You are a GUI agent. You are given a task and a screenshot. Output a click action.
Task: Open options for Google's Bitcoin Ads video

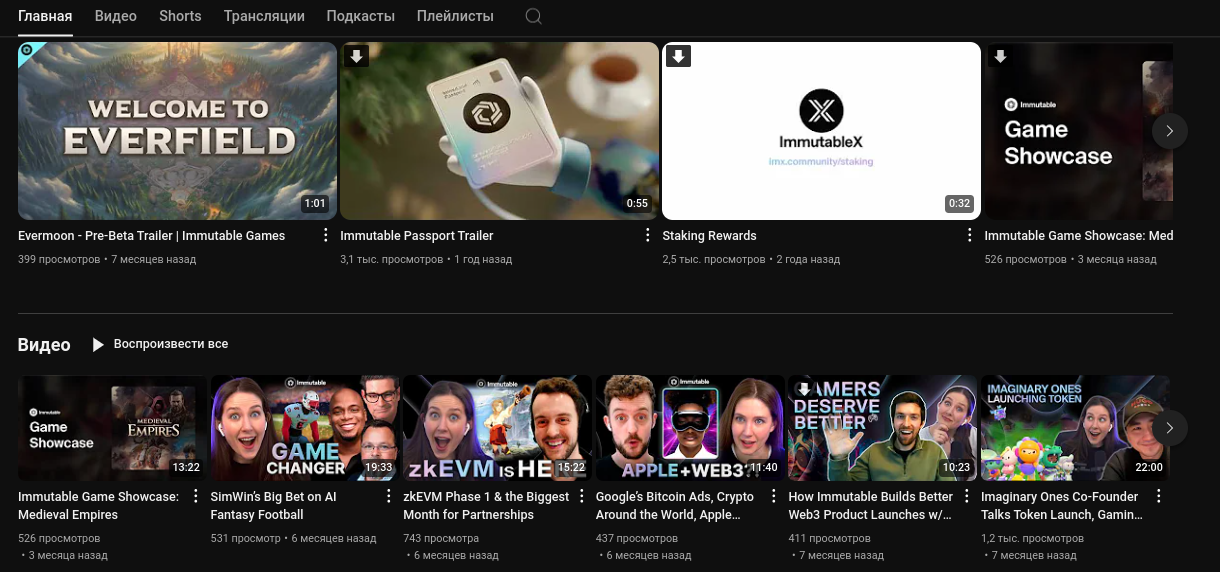773,496
